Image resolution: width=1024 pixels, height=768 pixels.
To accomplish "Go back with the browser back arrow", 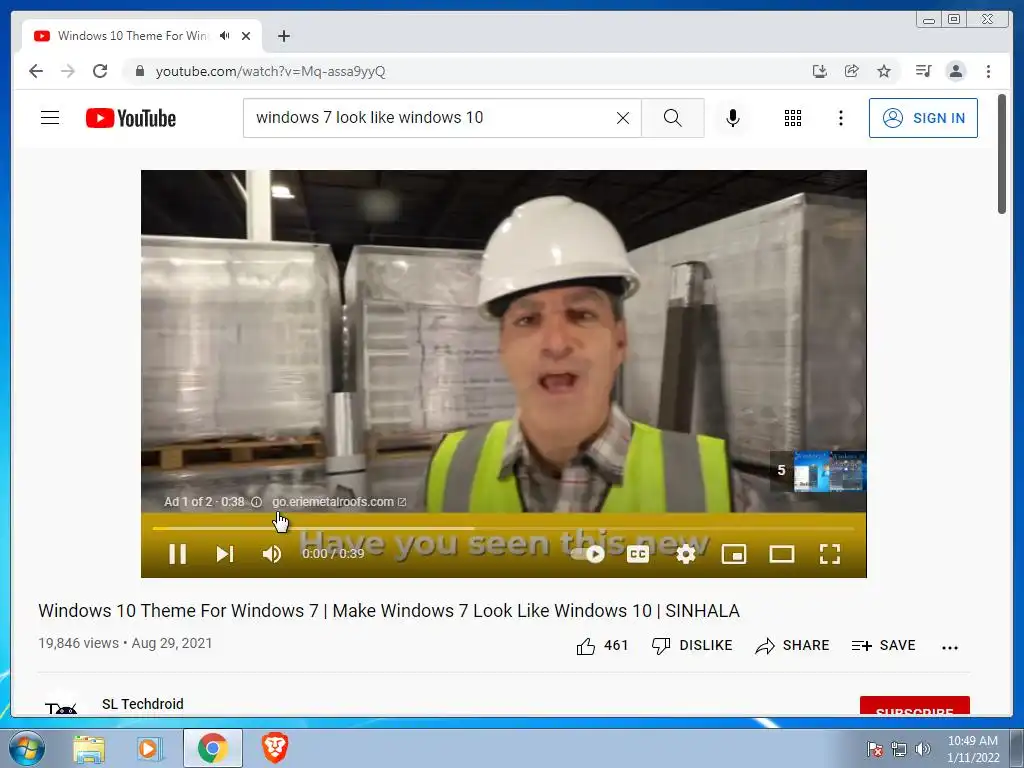I will pyautogui.click(x=36, y=71).
